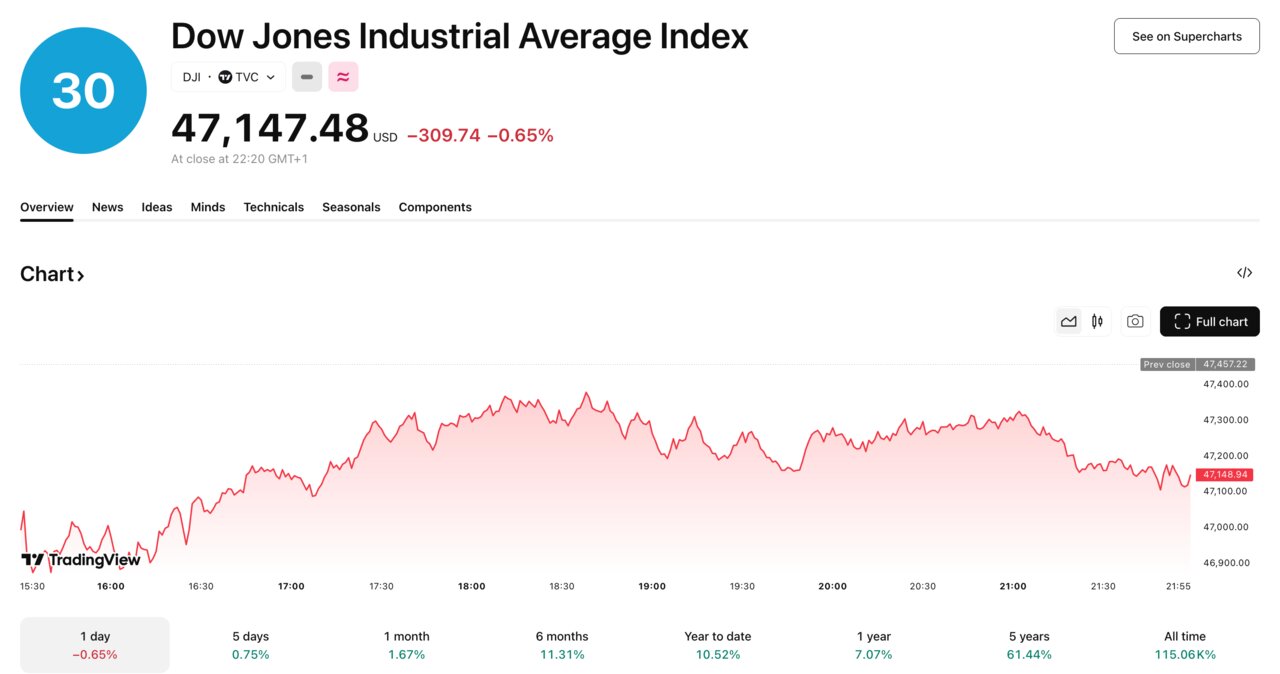Switch to the News tab
Screen dimensions: 1280x674
(x=107, y=207)
